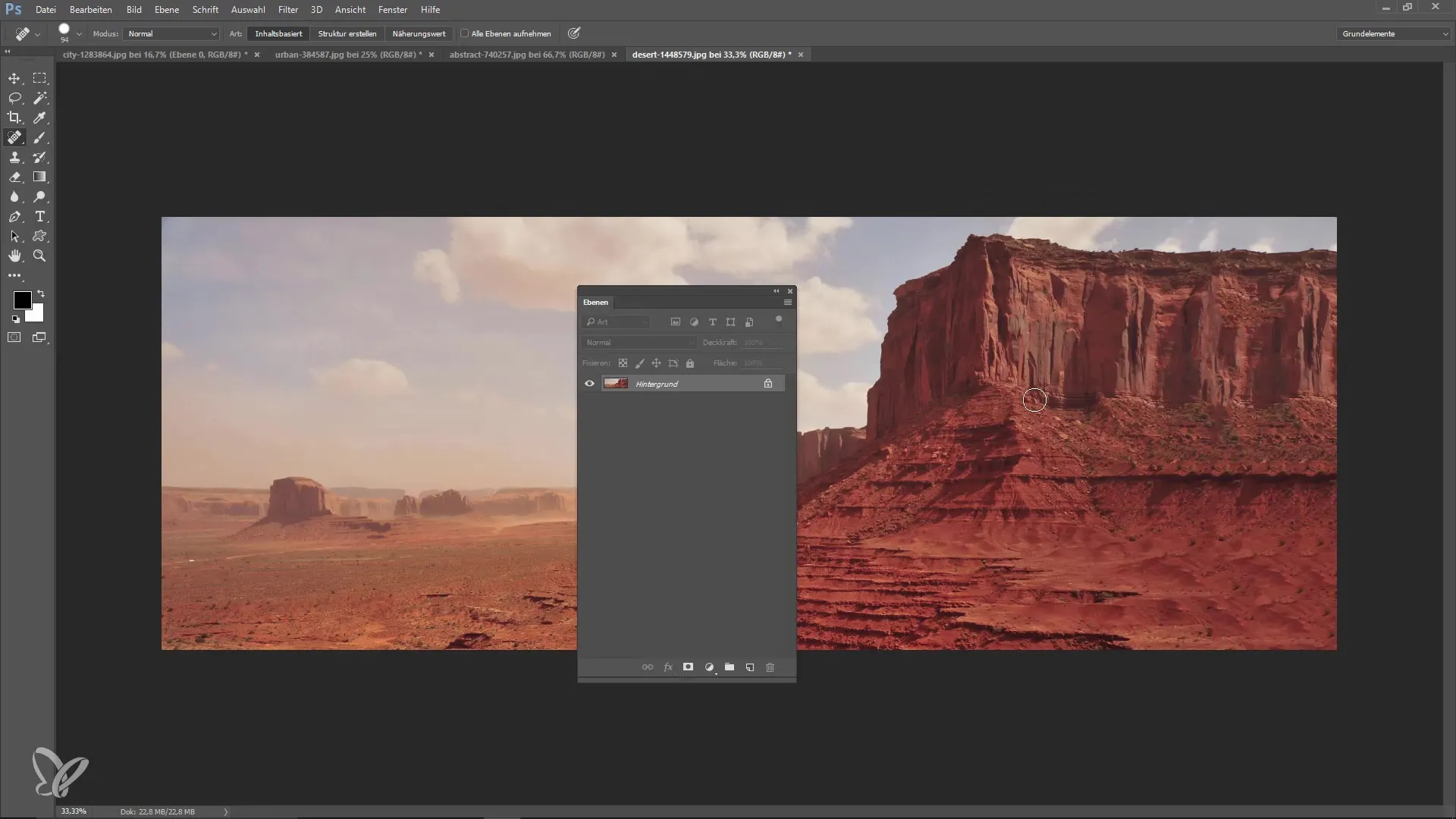This screenshot has width=1456, height=819.
Task: Switch to the city-1283864.jpg tab
Action: pyautogui.click(x=155, y=55)
